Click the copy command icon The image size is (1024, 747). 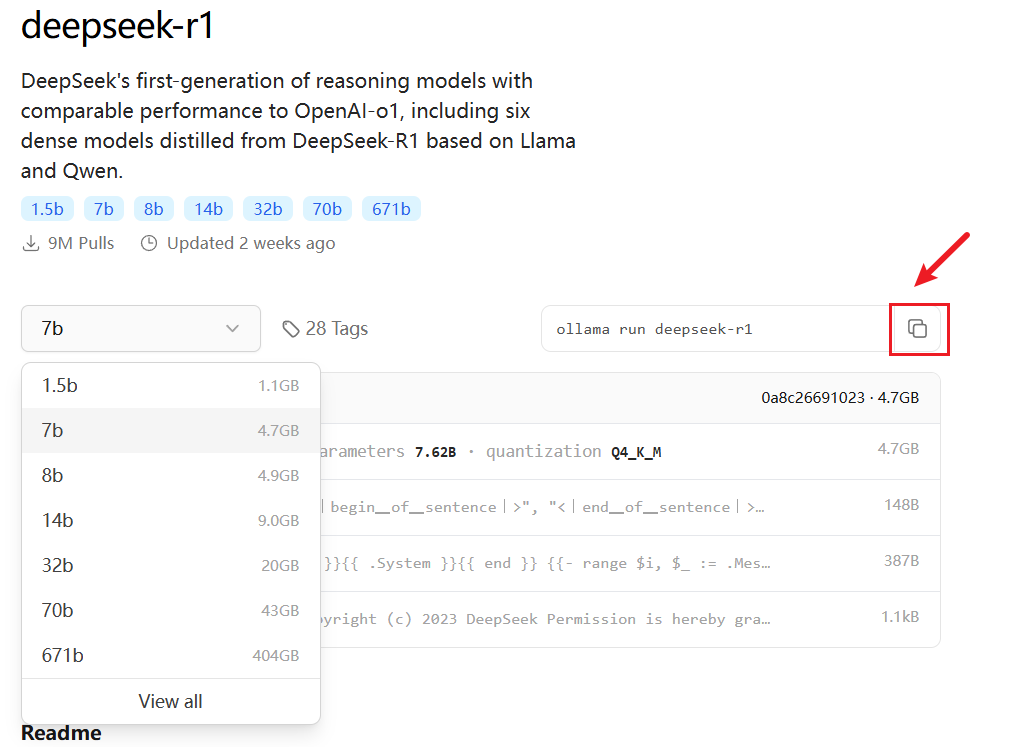(918, 329)
